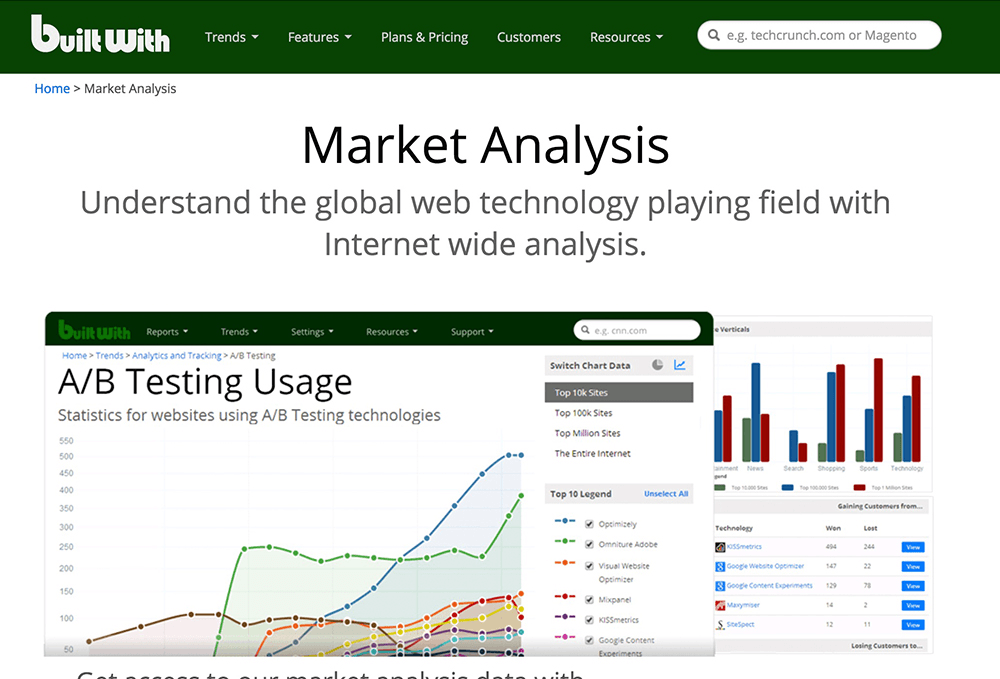Open the Customers page
Viewport: 1000px width, 679px height.
pyautogui.click(x=529, y=37)
